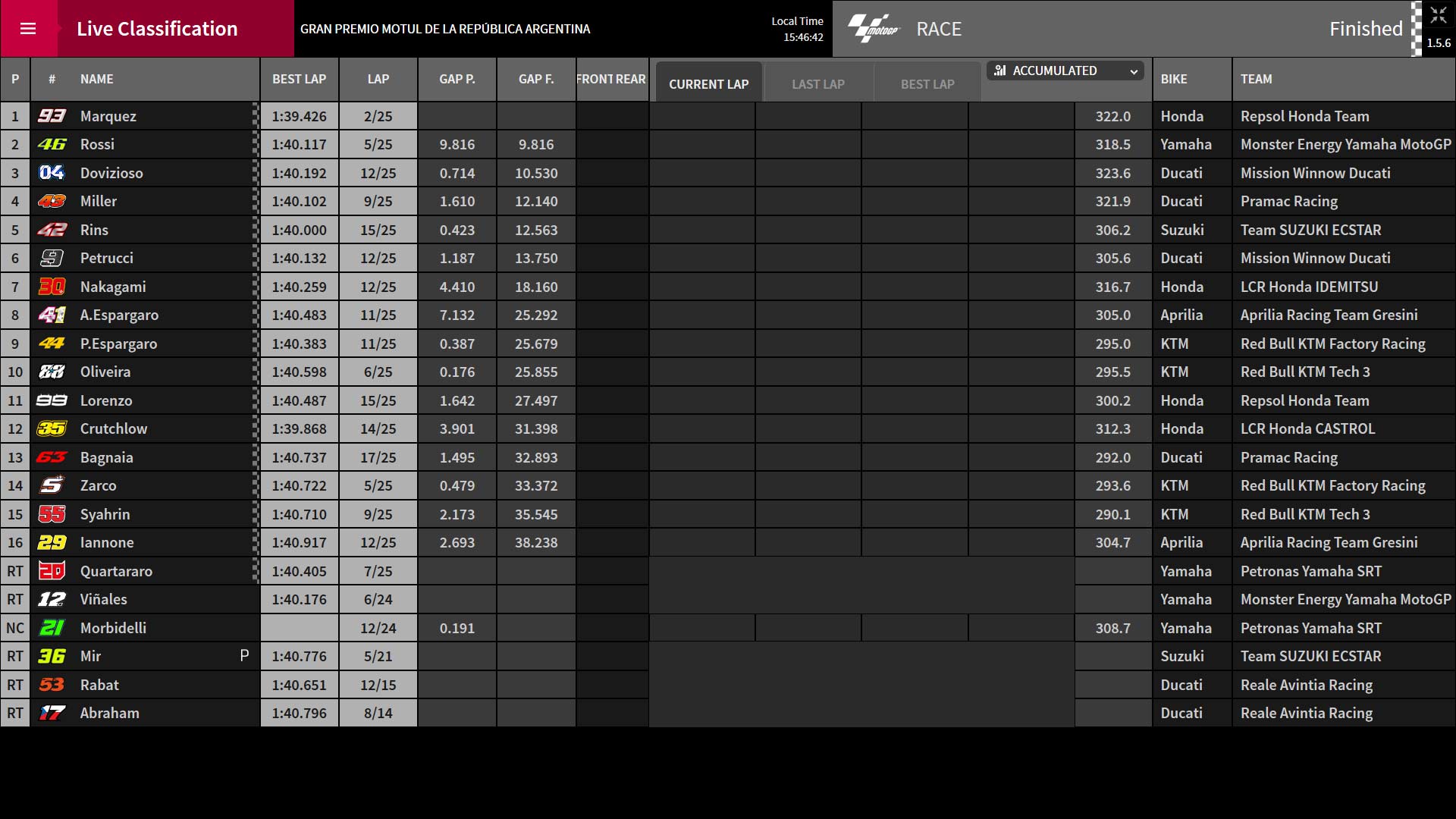Click Miller's number 43 badge

click(x=52, y=201)
